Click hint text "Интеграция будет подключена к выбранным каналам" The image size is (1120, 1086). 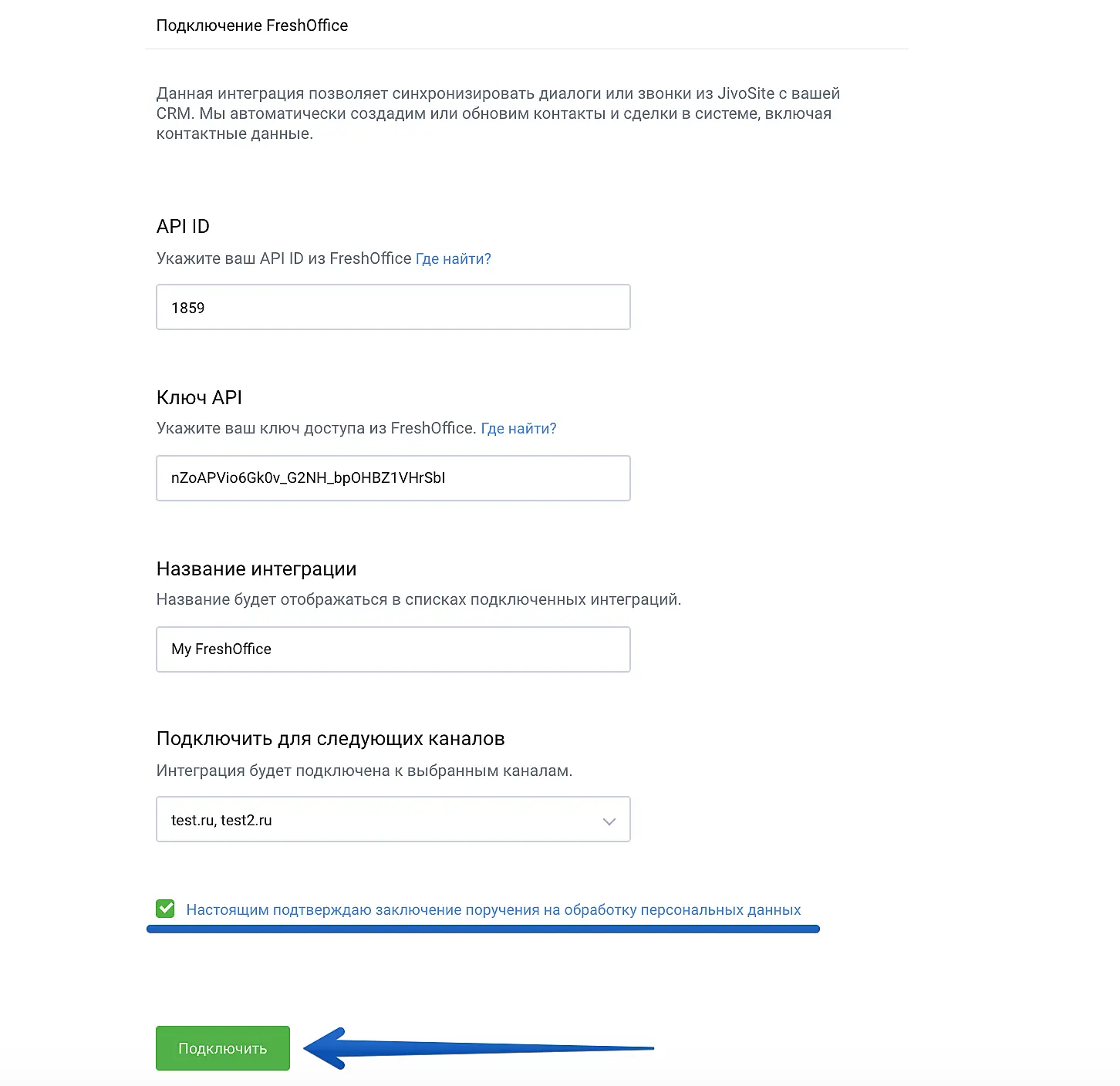click(x=364, y=771)
